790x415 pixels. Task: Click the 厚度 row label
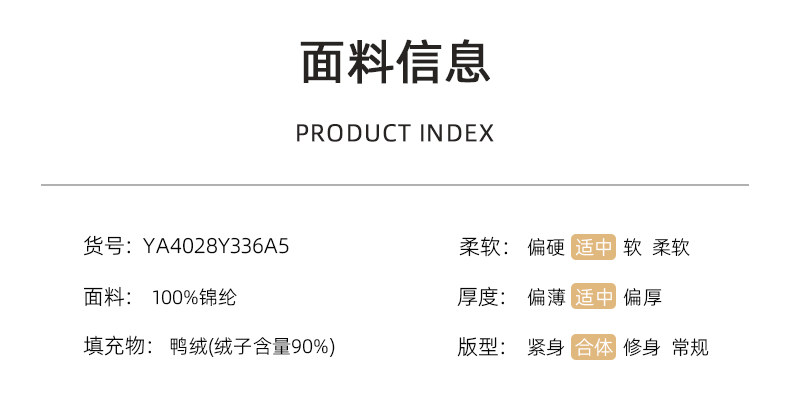(479, 297)
